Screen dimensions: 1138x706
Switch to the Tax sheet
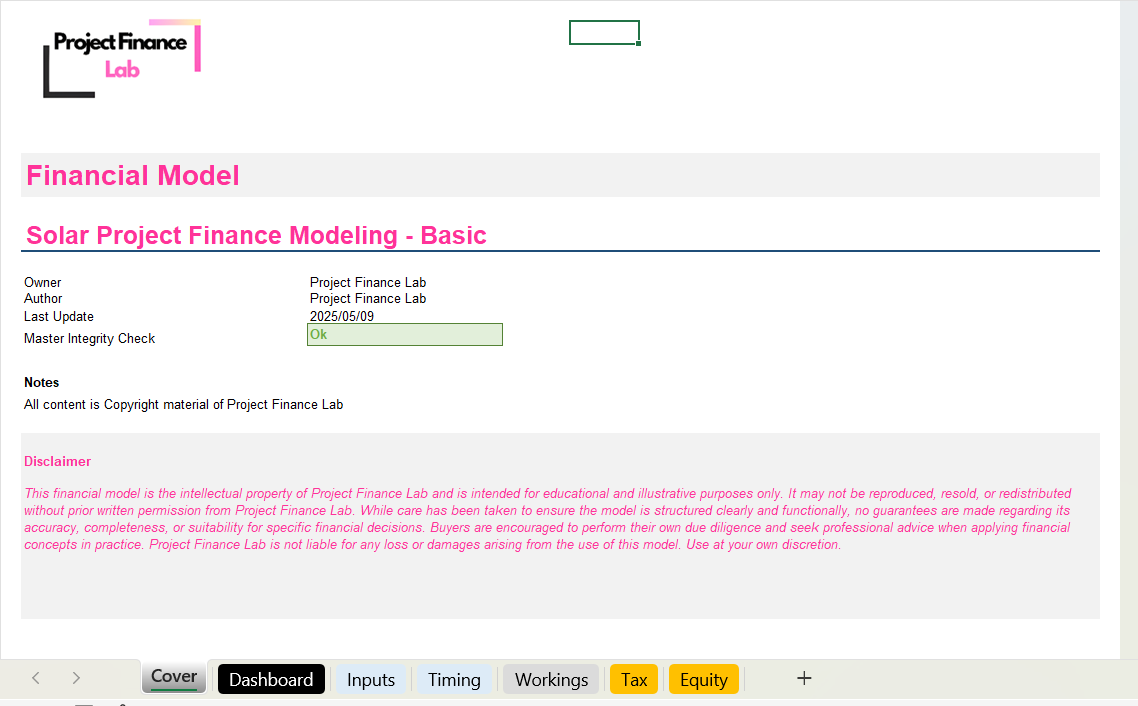click(633, 679)
